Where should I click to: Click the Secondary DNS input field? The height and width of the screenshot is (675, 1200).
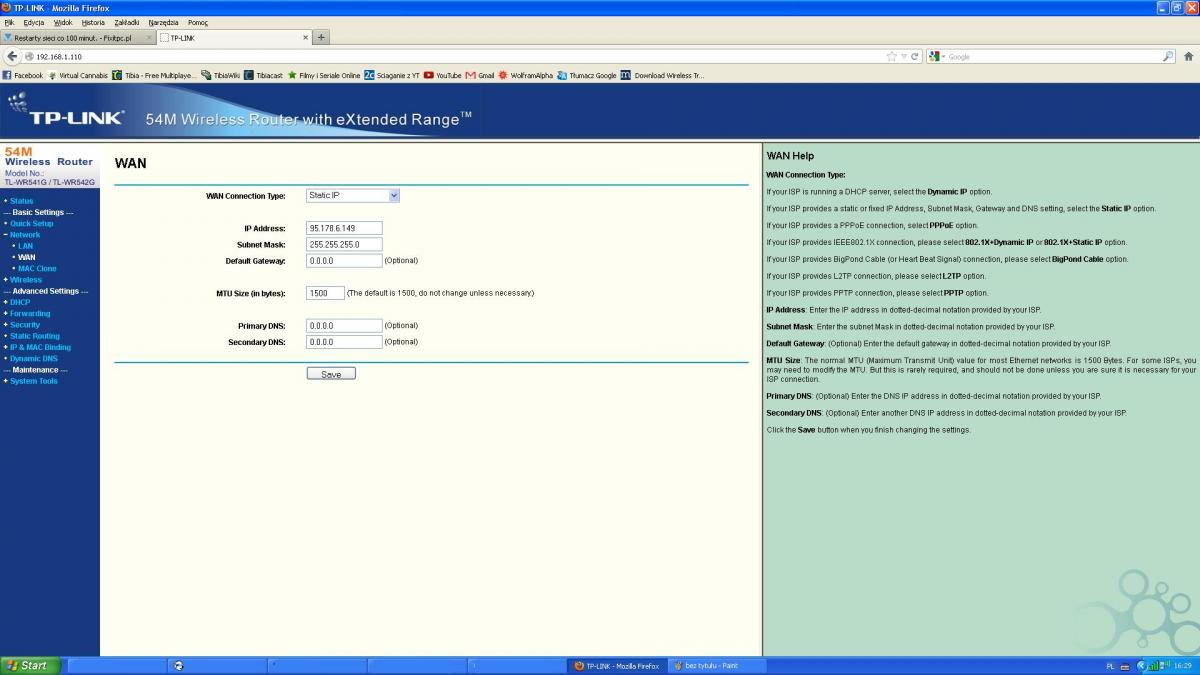coord(344,342)
